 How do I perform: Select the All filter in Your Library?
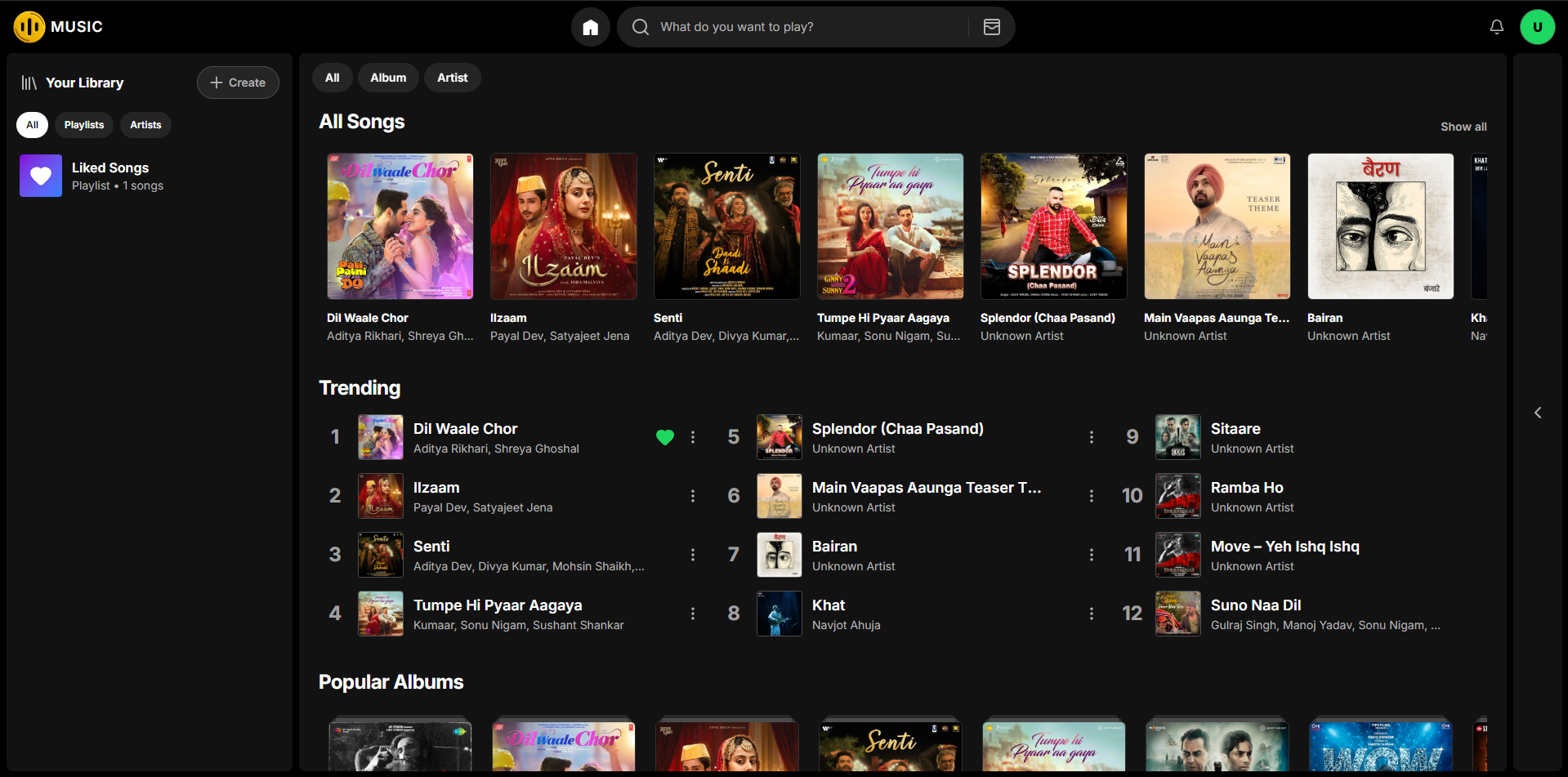tap(33, 125)
